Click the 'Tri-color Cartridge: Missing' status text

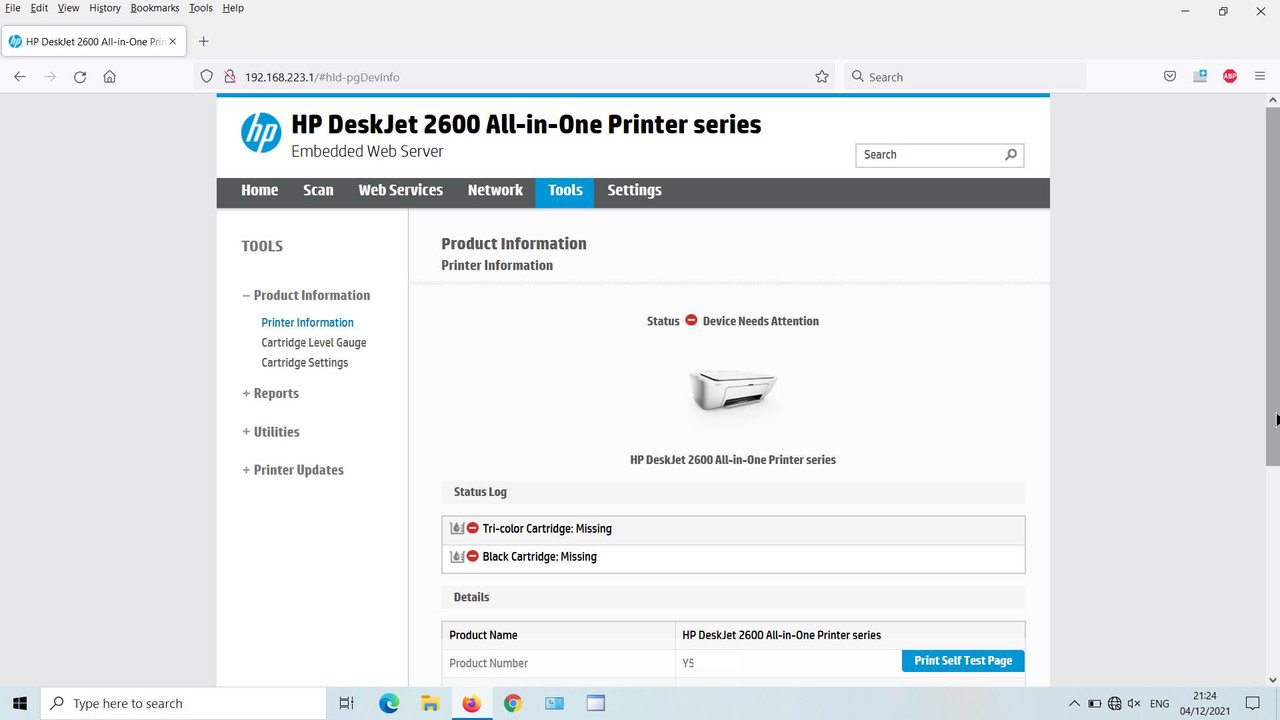click(x=547, y=528)
